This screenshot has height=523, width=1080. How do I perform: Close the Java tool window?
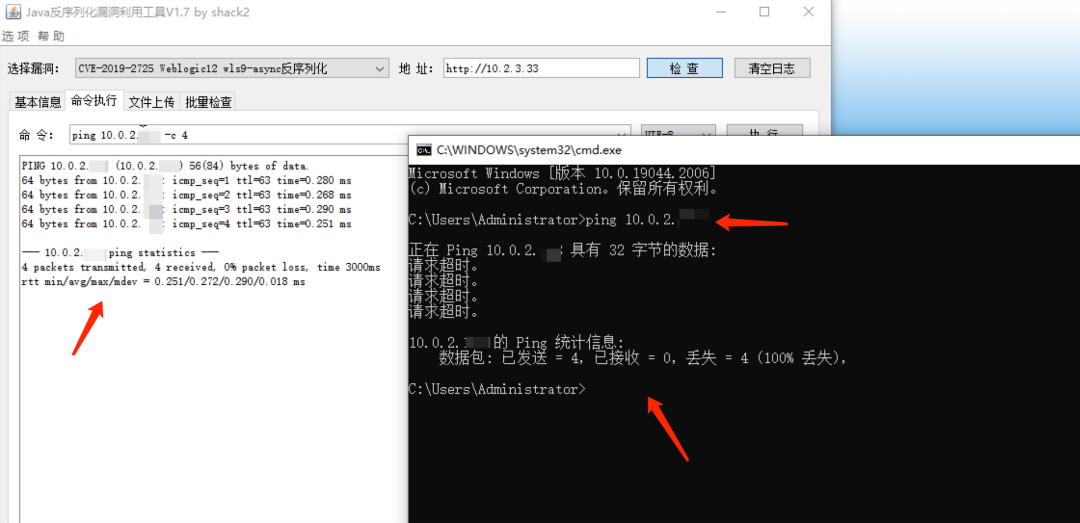809,12
